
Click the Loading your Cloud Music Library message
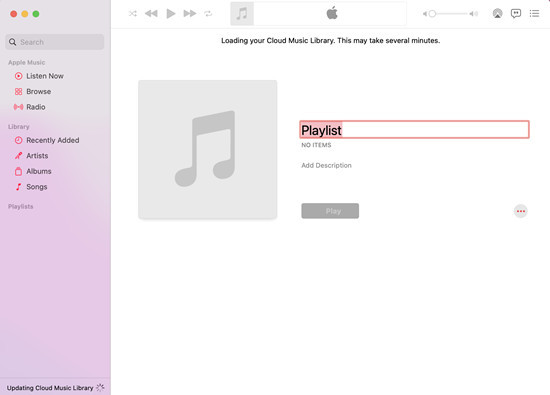[330, 41]
